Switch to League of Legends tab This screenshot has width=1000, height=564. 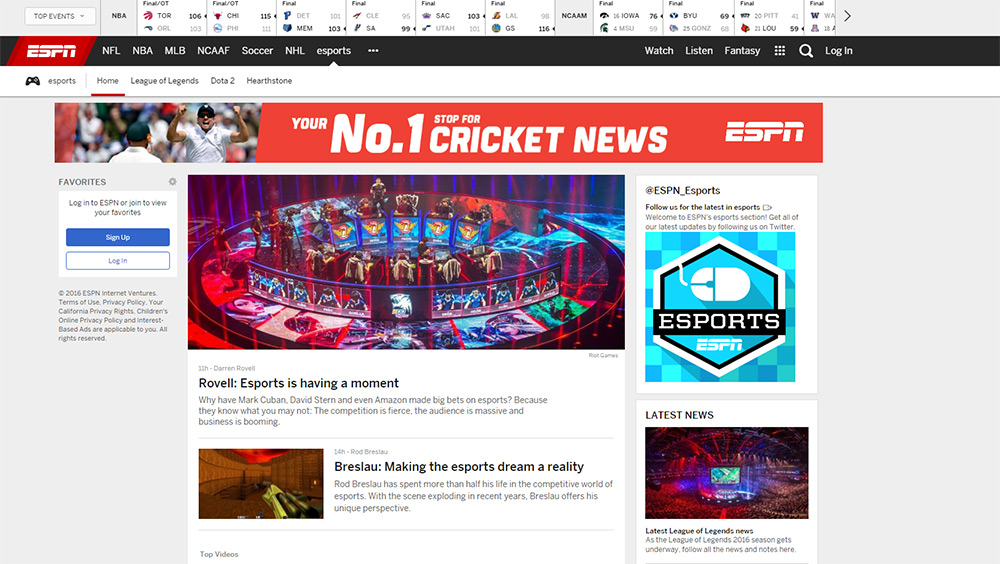[x=165, y=81]
